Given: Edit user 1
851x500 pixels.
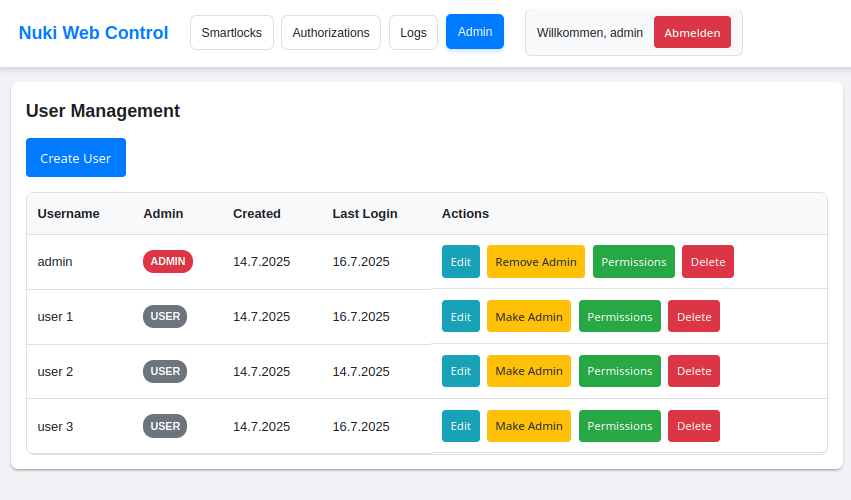Looking at the screenshot, I should 461,317.
